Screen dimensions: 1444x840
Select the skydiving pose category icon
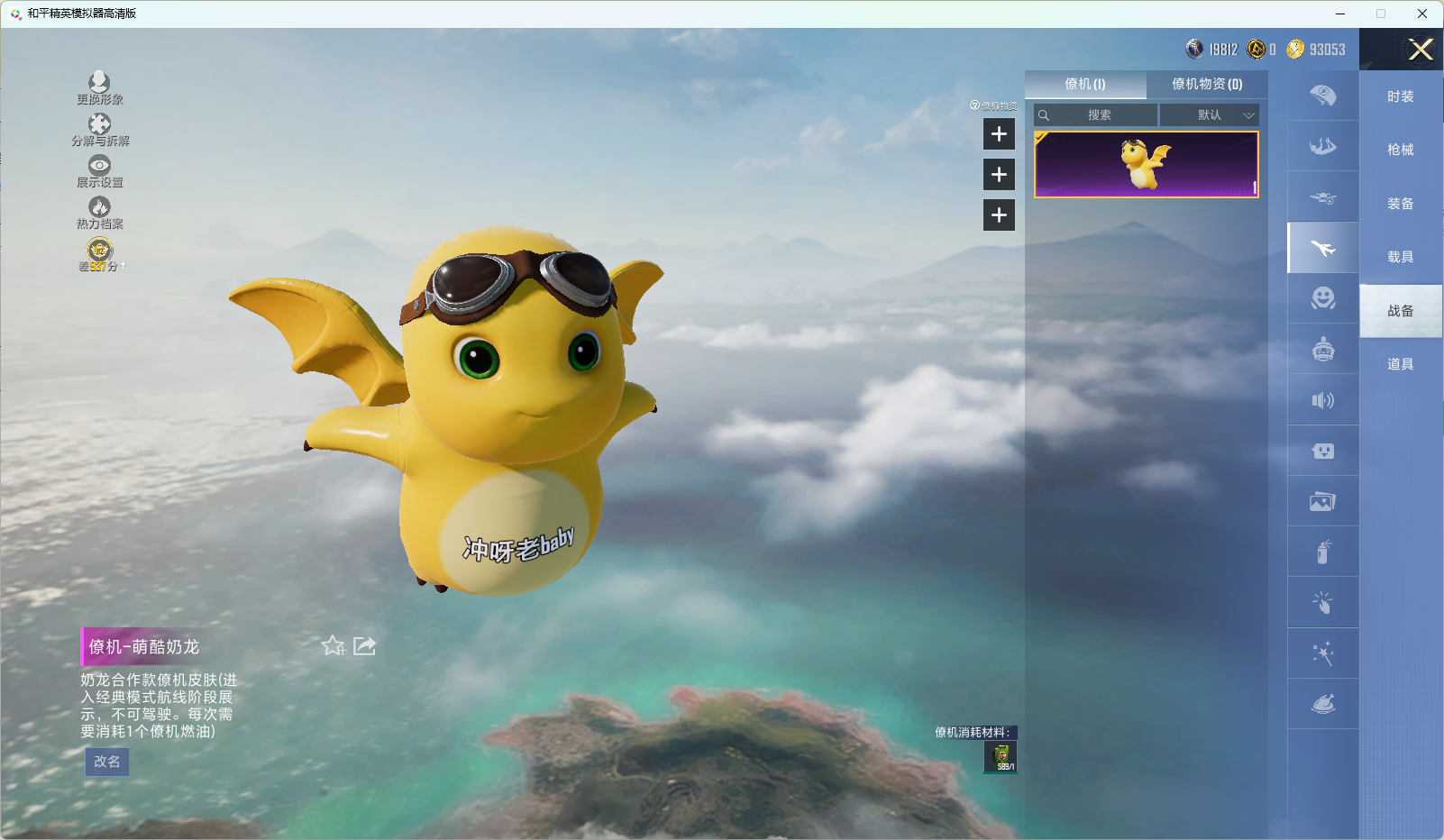(1323, 146)
